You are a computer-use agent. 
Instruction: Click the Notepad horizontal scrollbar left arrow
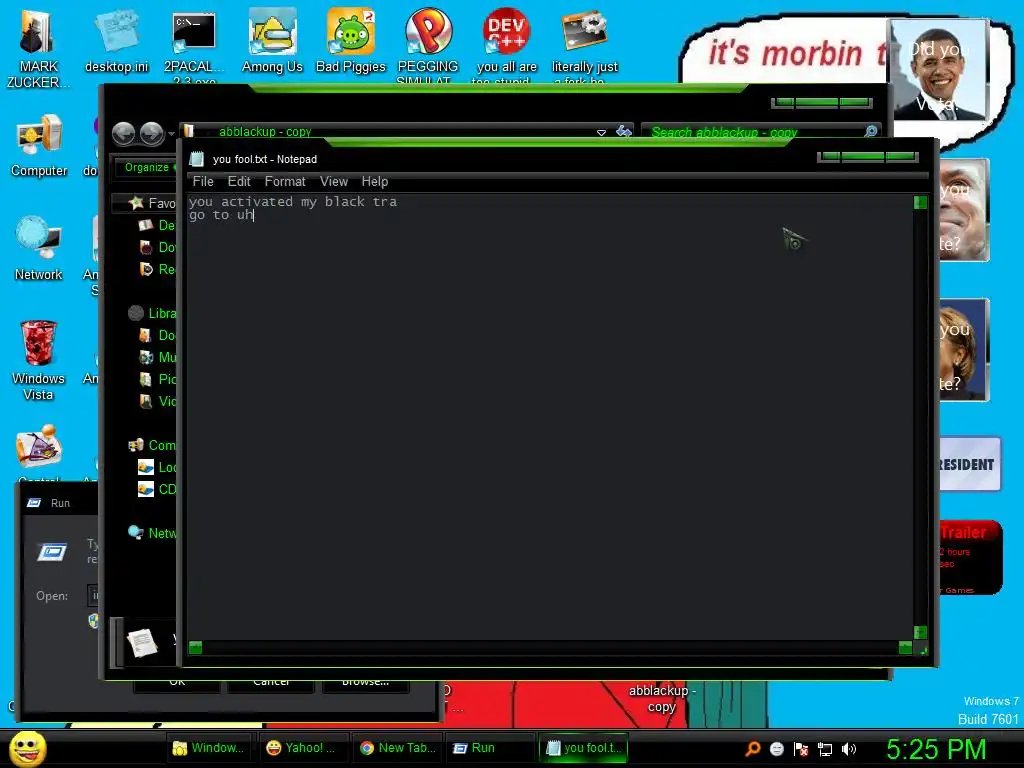[x=195, y=647]
